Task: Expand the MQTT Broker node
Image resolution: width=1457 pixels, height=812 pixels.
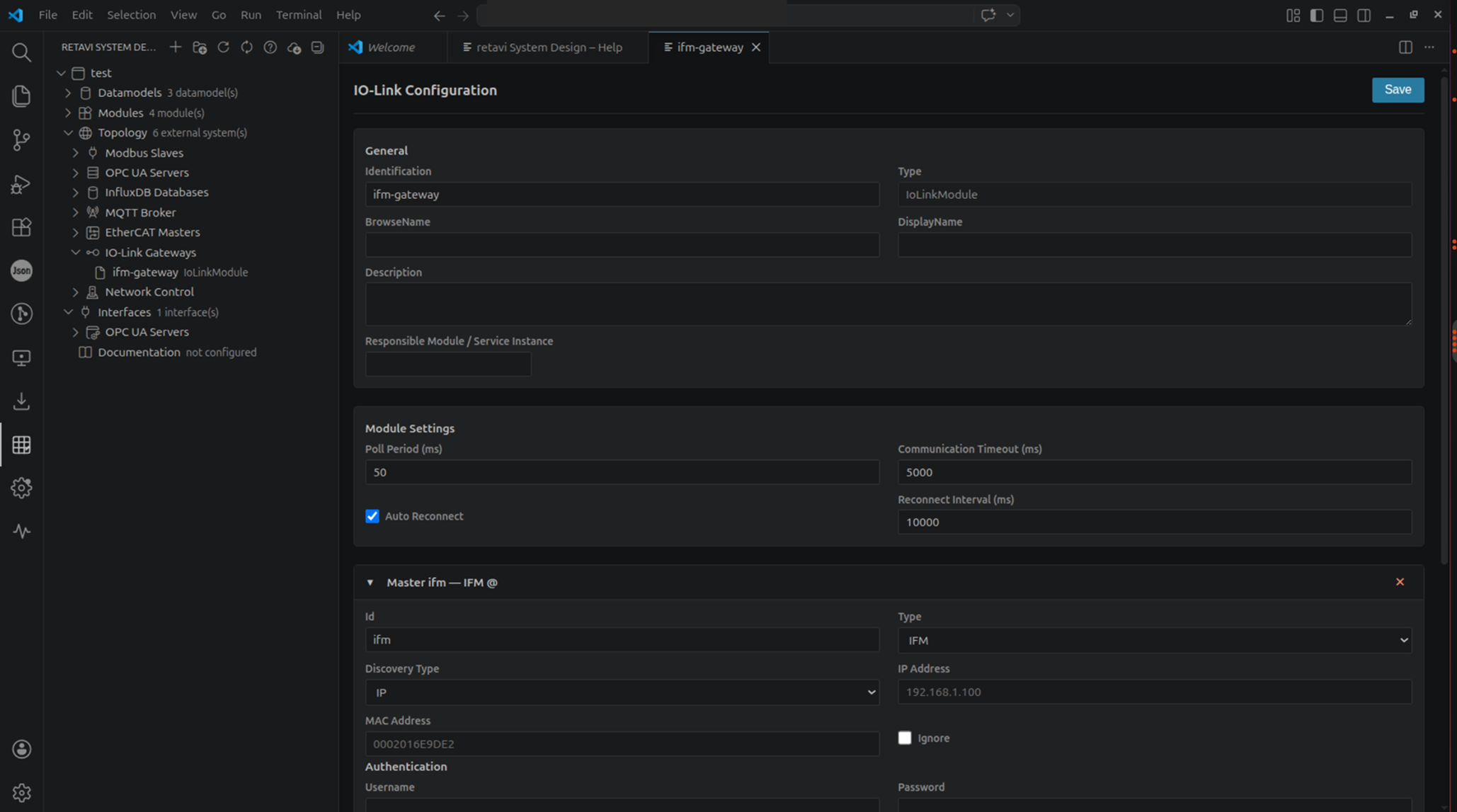Action: (x=76, y=212)
